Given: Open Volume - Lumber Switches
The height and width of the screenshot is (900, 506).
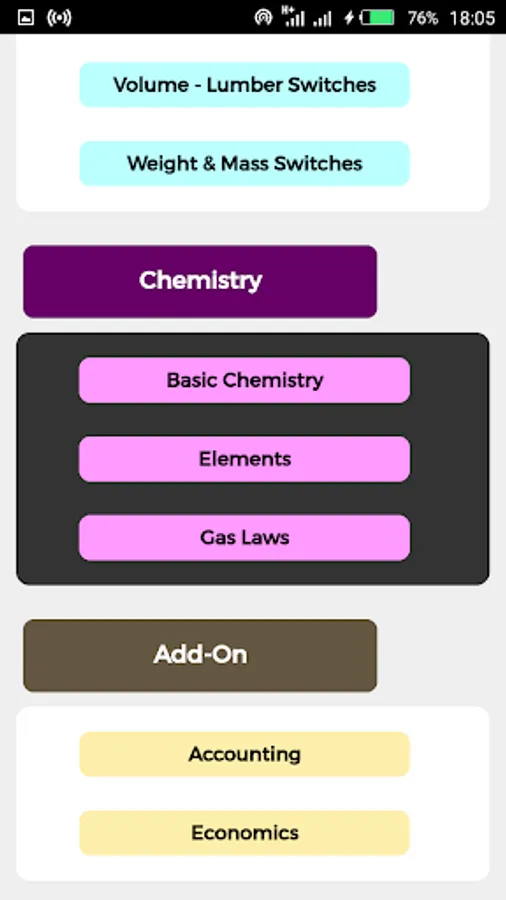Looking at the screenshot, I should point(244,85).
